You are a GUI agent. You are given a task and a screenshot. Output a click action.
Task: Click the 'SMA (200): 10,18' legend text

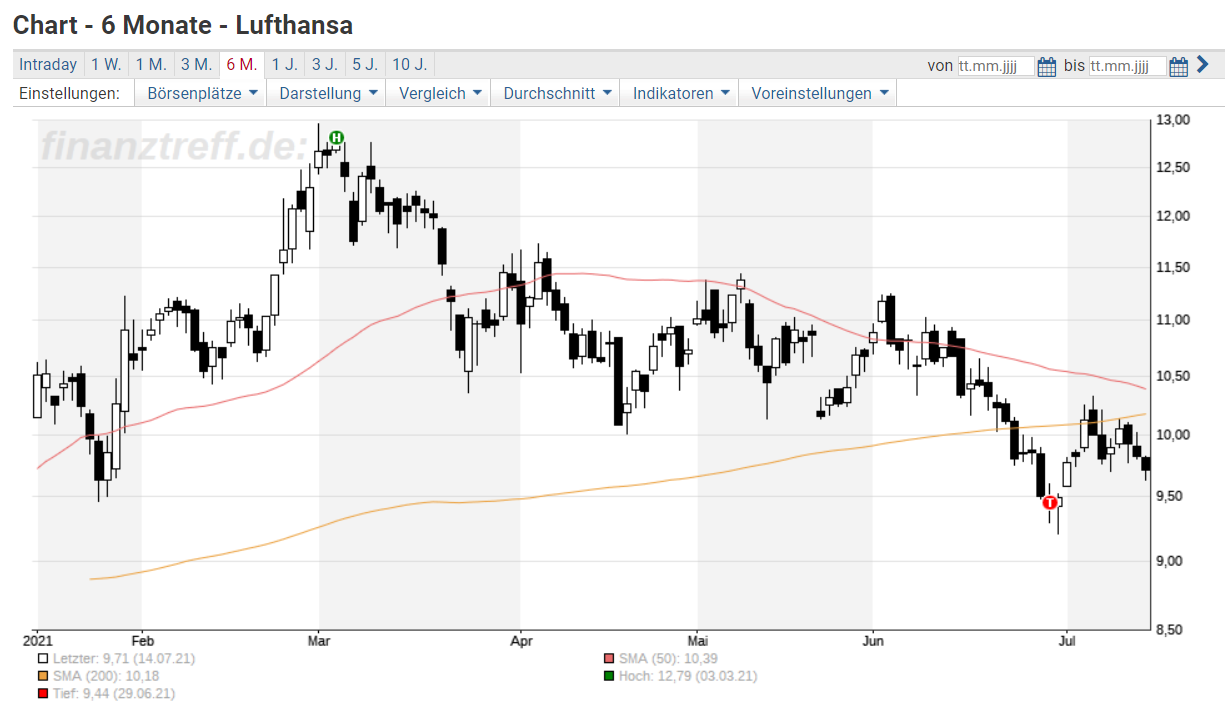click(x=108, y=676)
